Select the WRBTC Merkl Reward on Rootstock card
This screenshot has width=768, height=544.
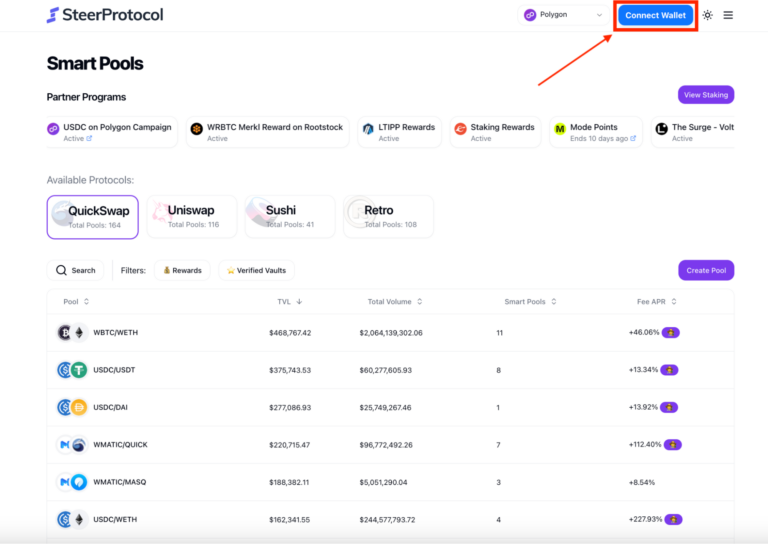pos(267,132)
